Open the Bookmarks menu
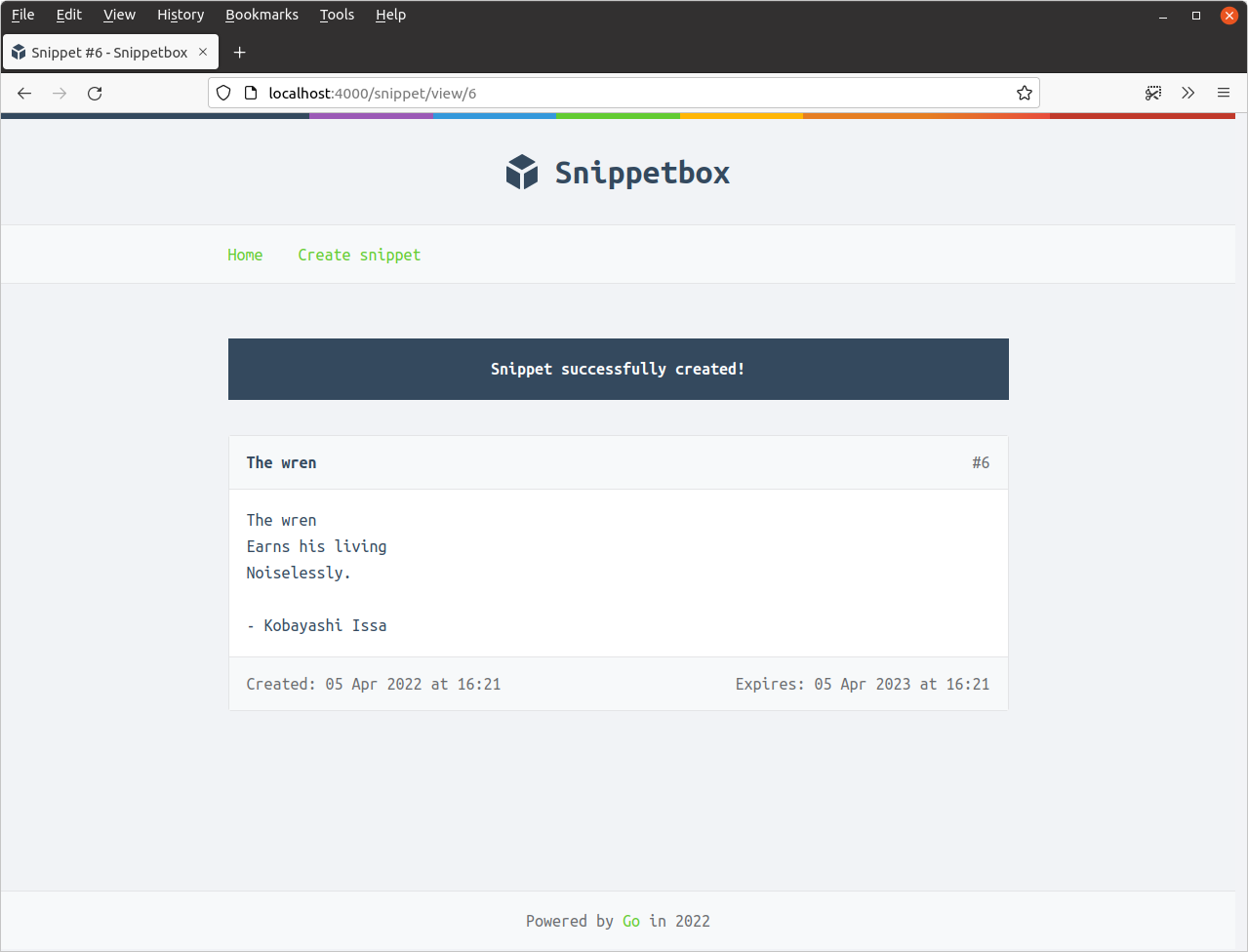 262,15
